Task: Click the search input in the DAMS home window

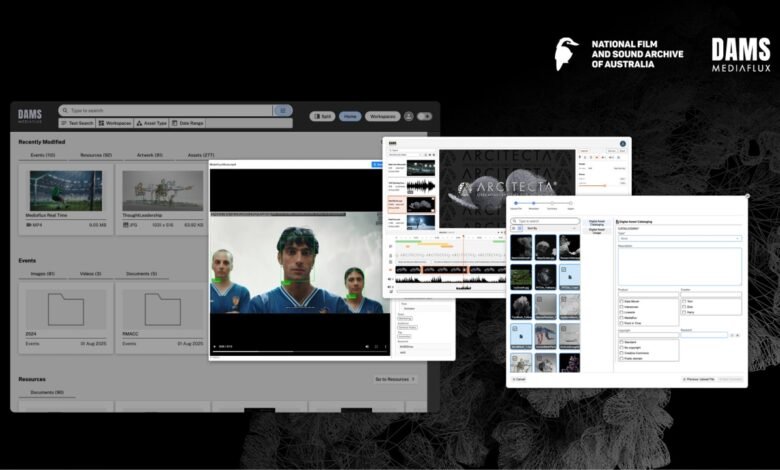Action: pyautogui.click(x=166, y=110)
